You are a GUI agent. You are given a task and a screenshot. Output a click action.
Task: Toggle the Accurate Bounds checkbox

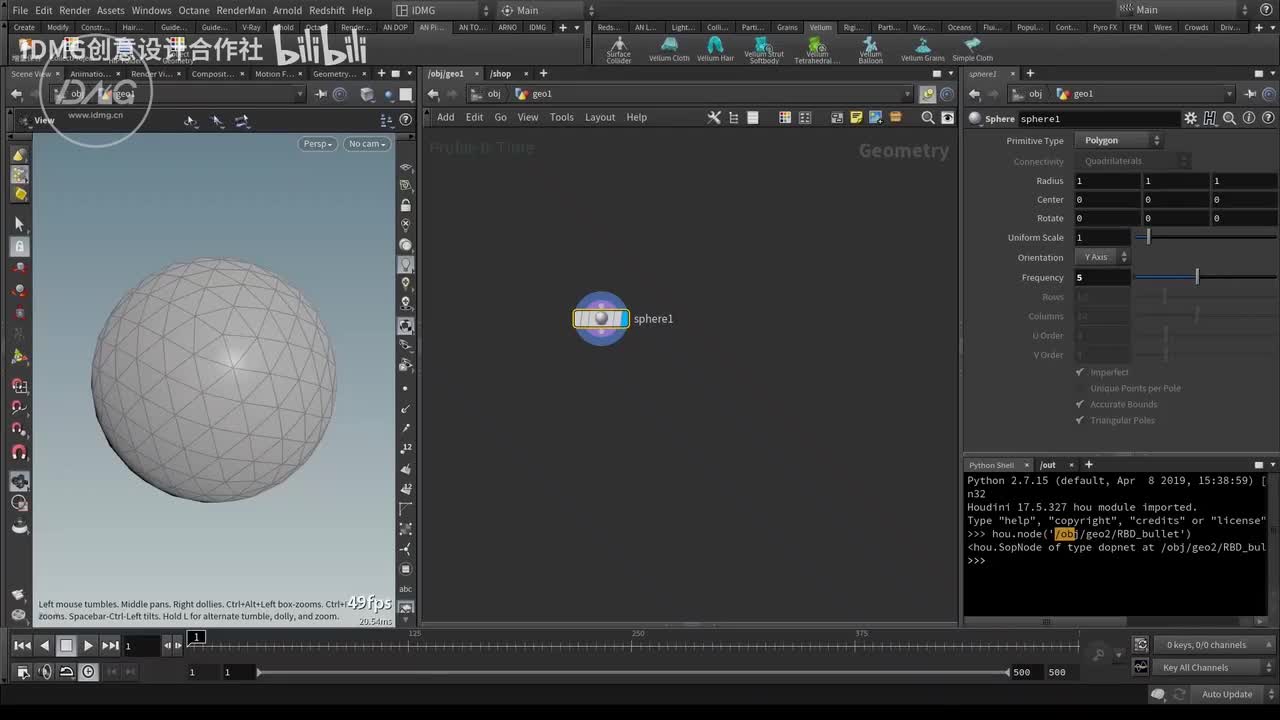point(1080,404)
